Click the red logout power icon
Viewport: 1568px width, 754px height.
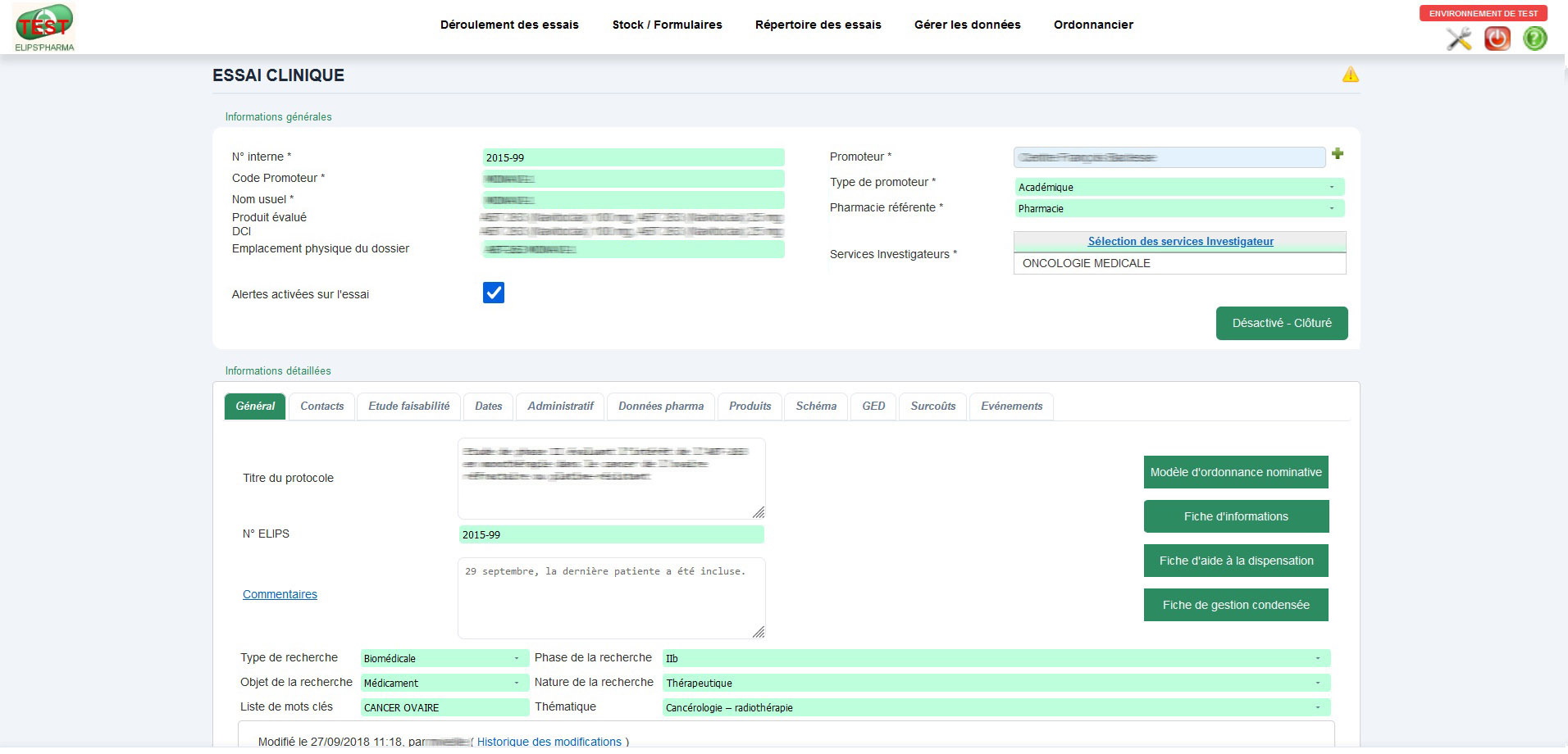click(1497, 38)
